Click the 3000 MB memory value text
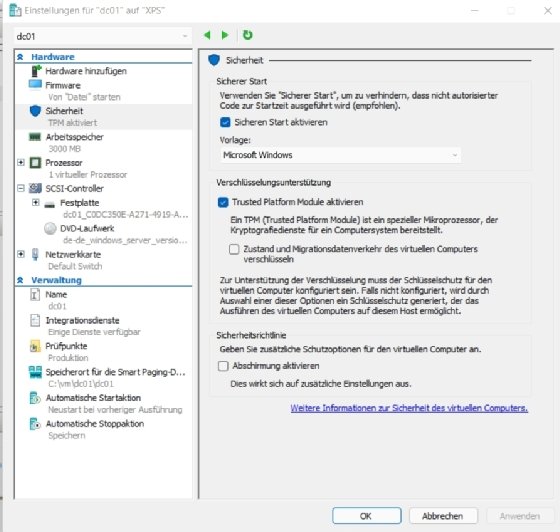This screenshot has width=560, height=532. pos(65,149)
